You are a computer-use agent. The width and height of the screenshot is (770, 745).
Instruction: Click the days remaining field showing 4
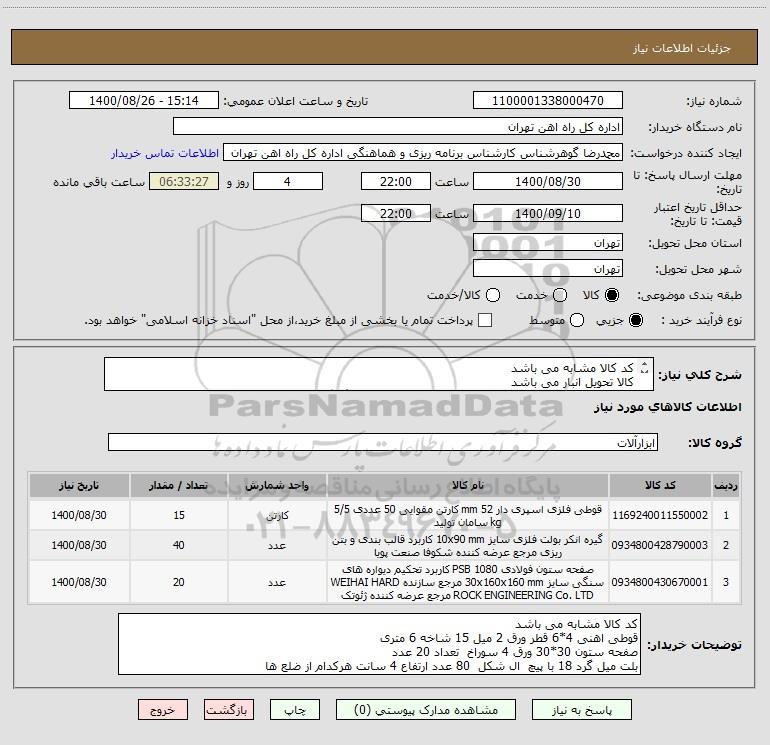tap(288, 181)
